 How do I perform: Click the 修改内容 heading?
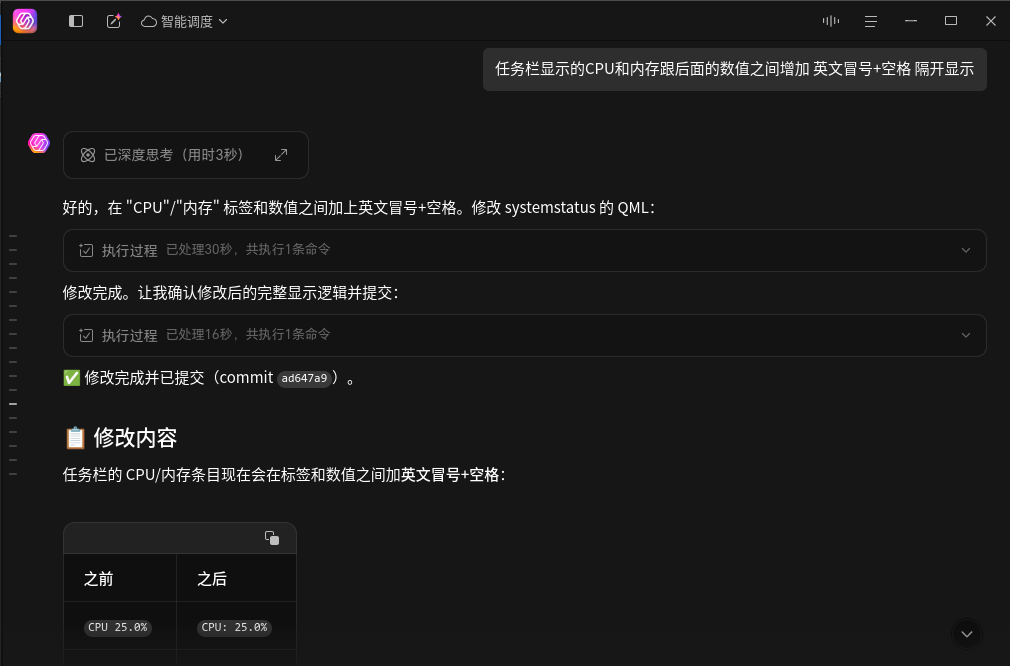coord(135,438)
